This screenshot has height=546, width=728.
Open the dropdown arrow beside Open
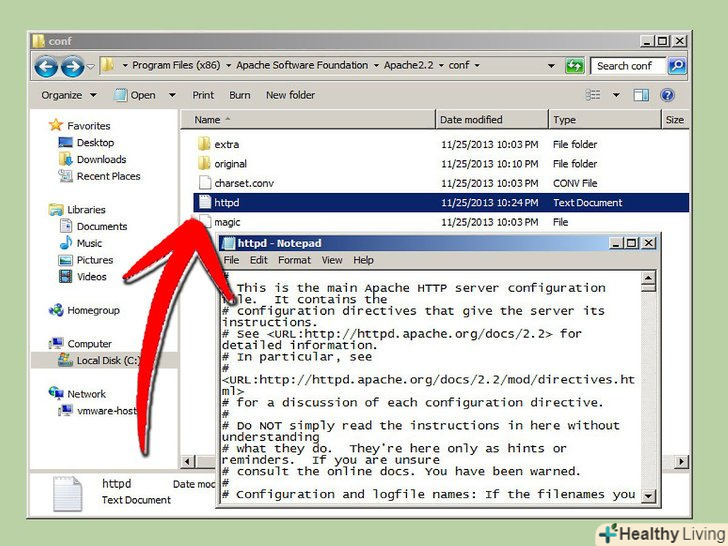(x=172, y=95)
